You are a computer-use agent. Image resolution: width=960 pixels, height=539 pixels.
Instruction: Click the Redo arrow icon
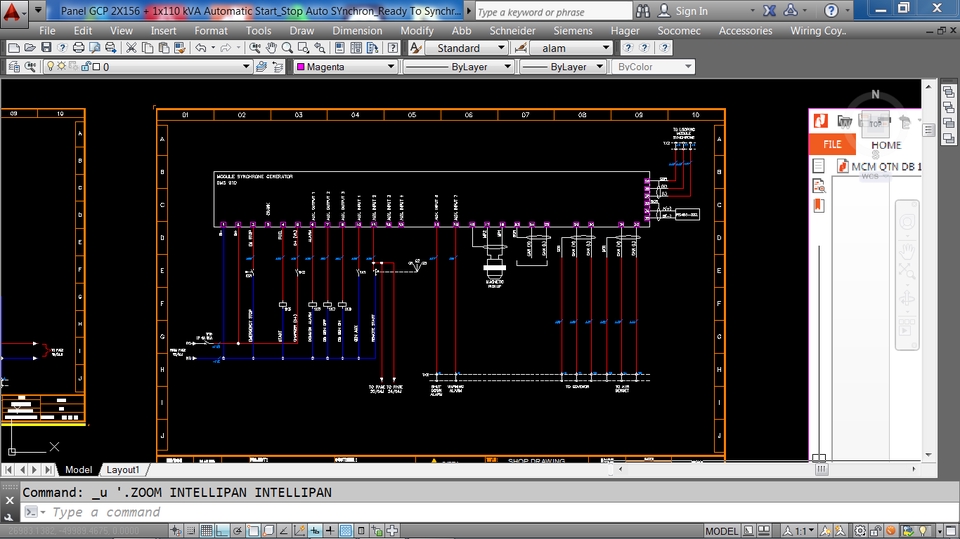[x=225, y=48]
